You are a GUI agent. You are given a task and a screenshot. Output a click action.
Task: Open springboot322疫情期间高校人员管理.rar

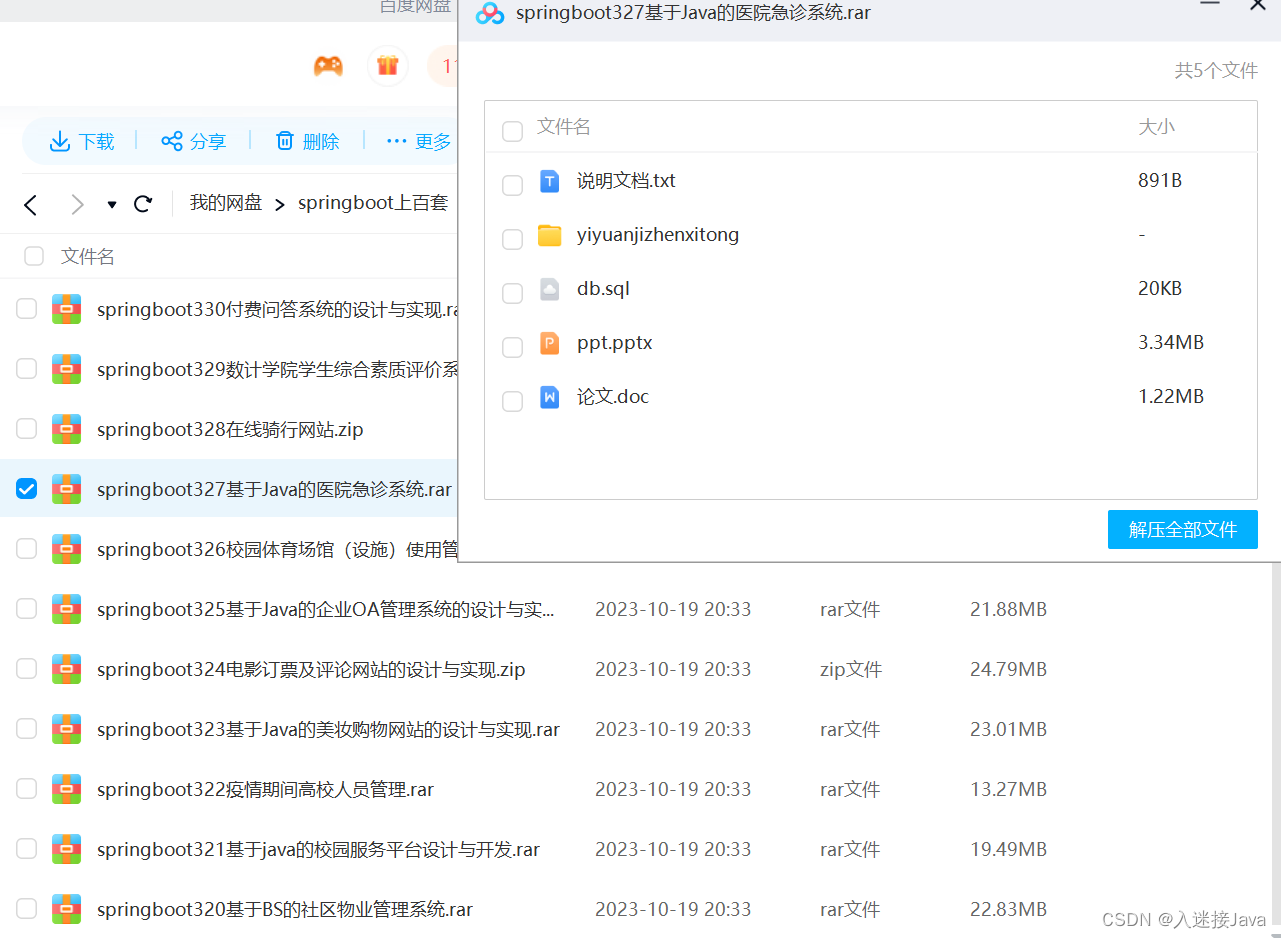click(265, 789)
